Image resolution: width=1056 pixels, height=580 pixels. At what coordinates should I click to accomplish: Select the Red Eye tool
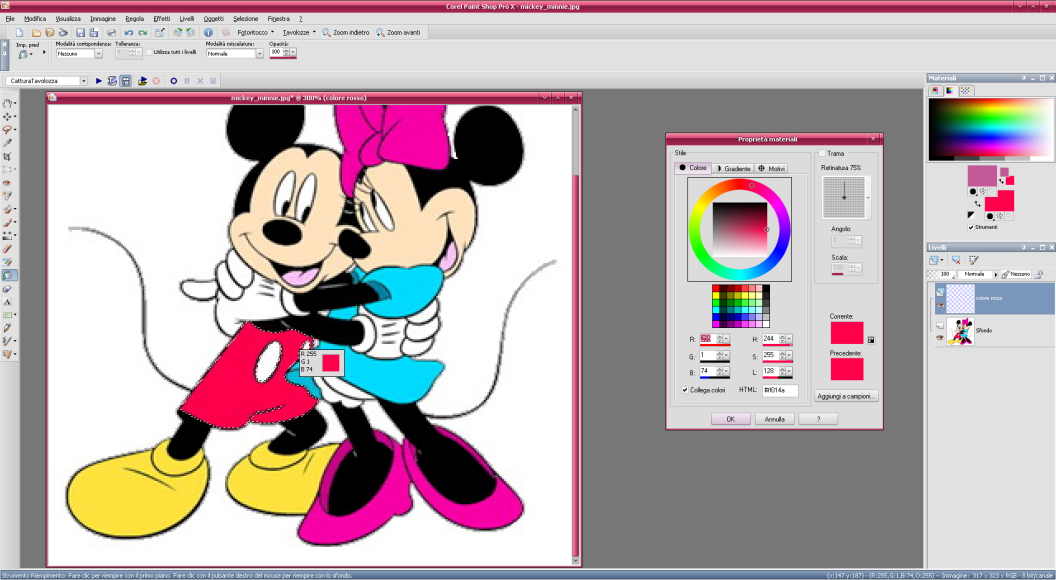point(7,183)
